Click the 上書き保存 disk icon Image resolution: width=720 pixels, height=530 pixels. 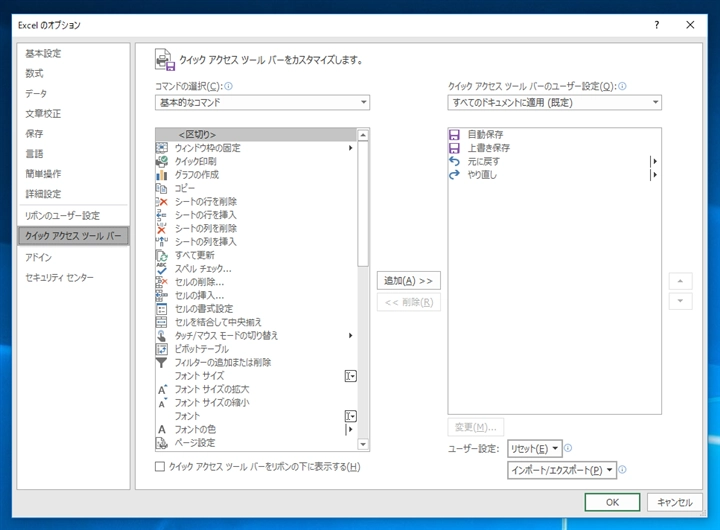[x=454, y=148]
